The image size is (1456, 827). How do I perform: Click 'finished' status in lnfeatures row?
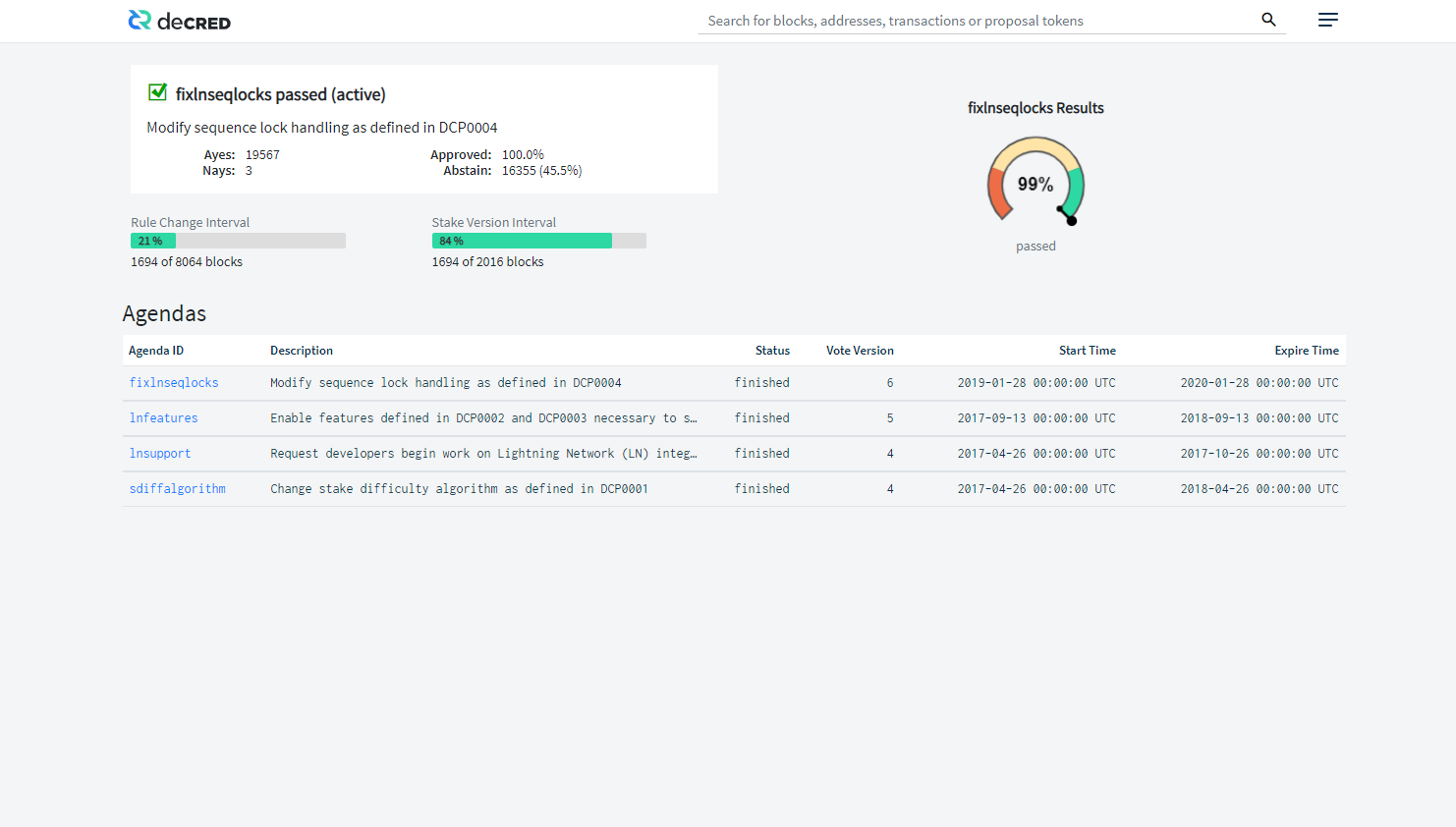coord(762,418)
